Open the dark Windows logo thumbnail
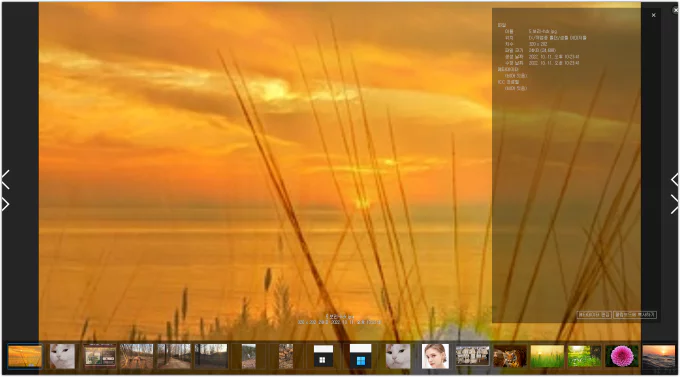This screenshot has width=680, height=377. tap(323, 356)
